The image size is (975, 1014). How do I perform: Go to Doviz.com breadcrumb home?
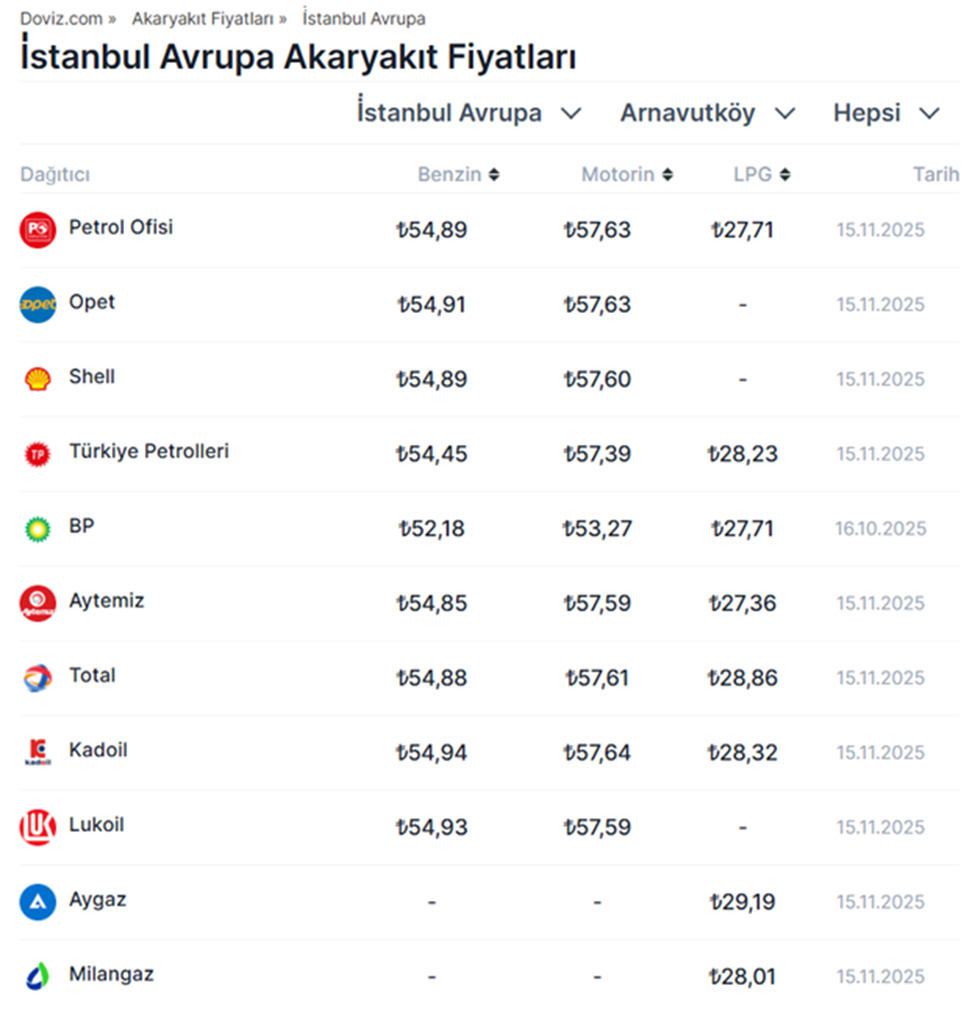point(60,18)
